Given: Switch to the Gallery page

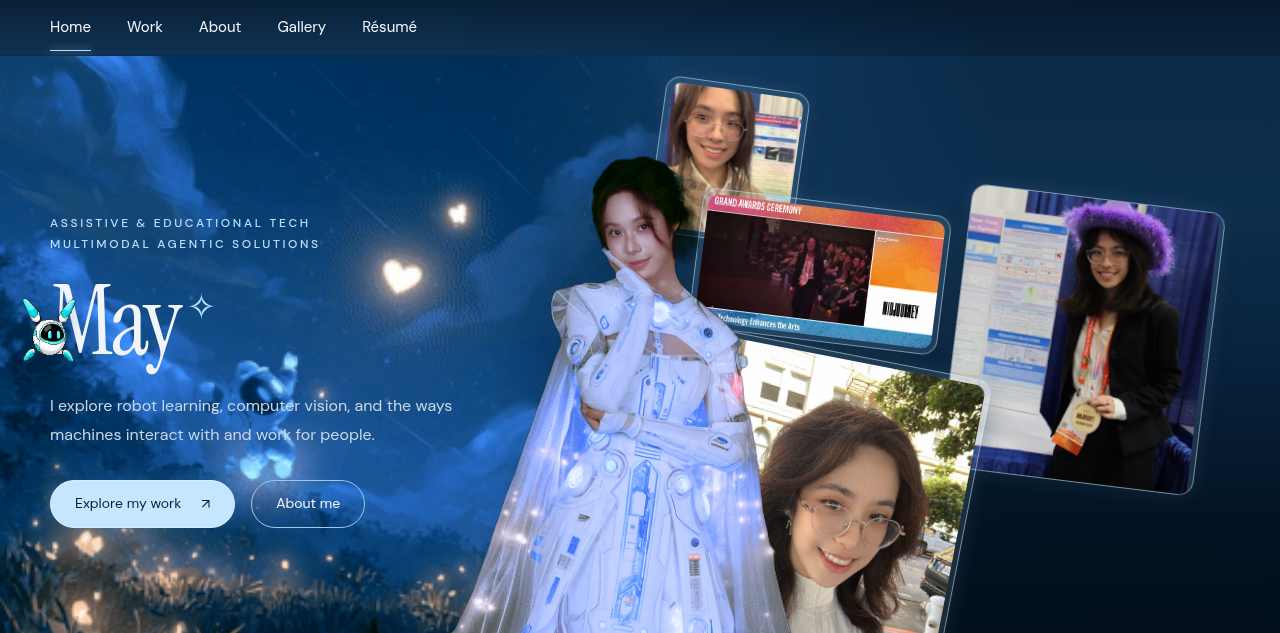Looking at the screenshot, I should coord(302,27).
